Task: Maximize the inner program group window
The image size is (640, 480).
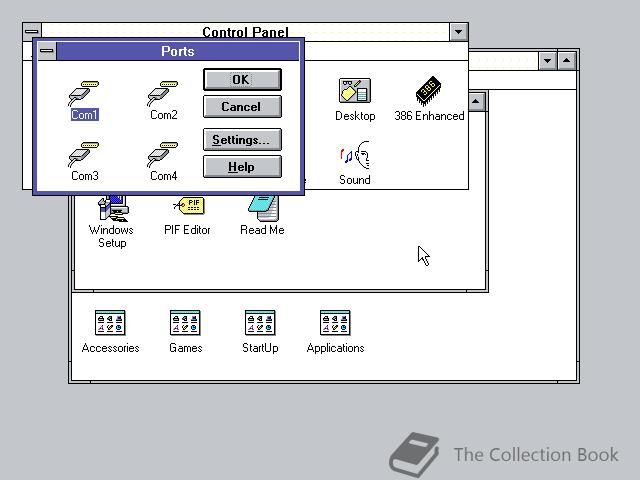Action: pos(476,102)
